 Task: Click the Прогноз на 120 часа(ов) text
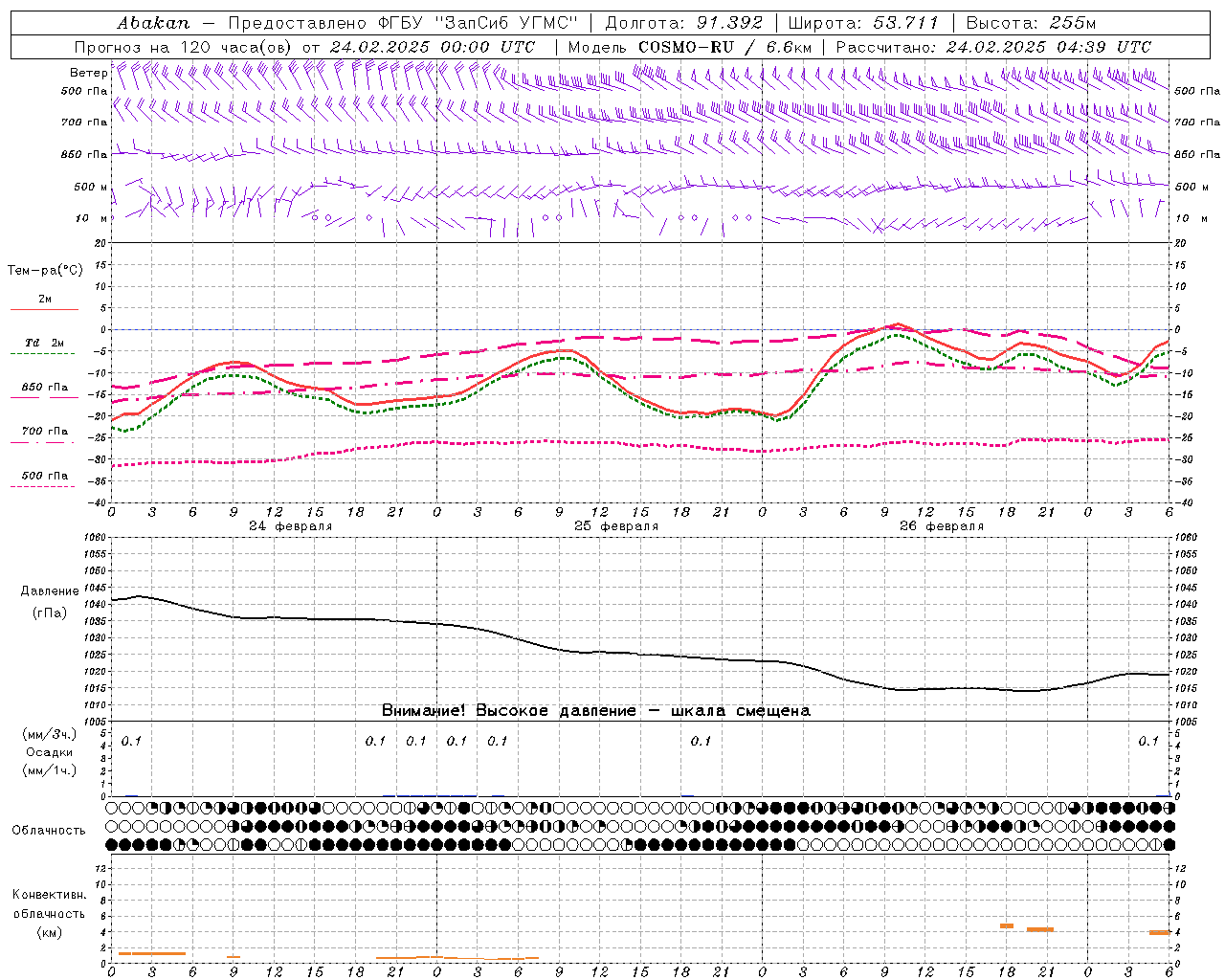click(x=185, y=47)
